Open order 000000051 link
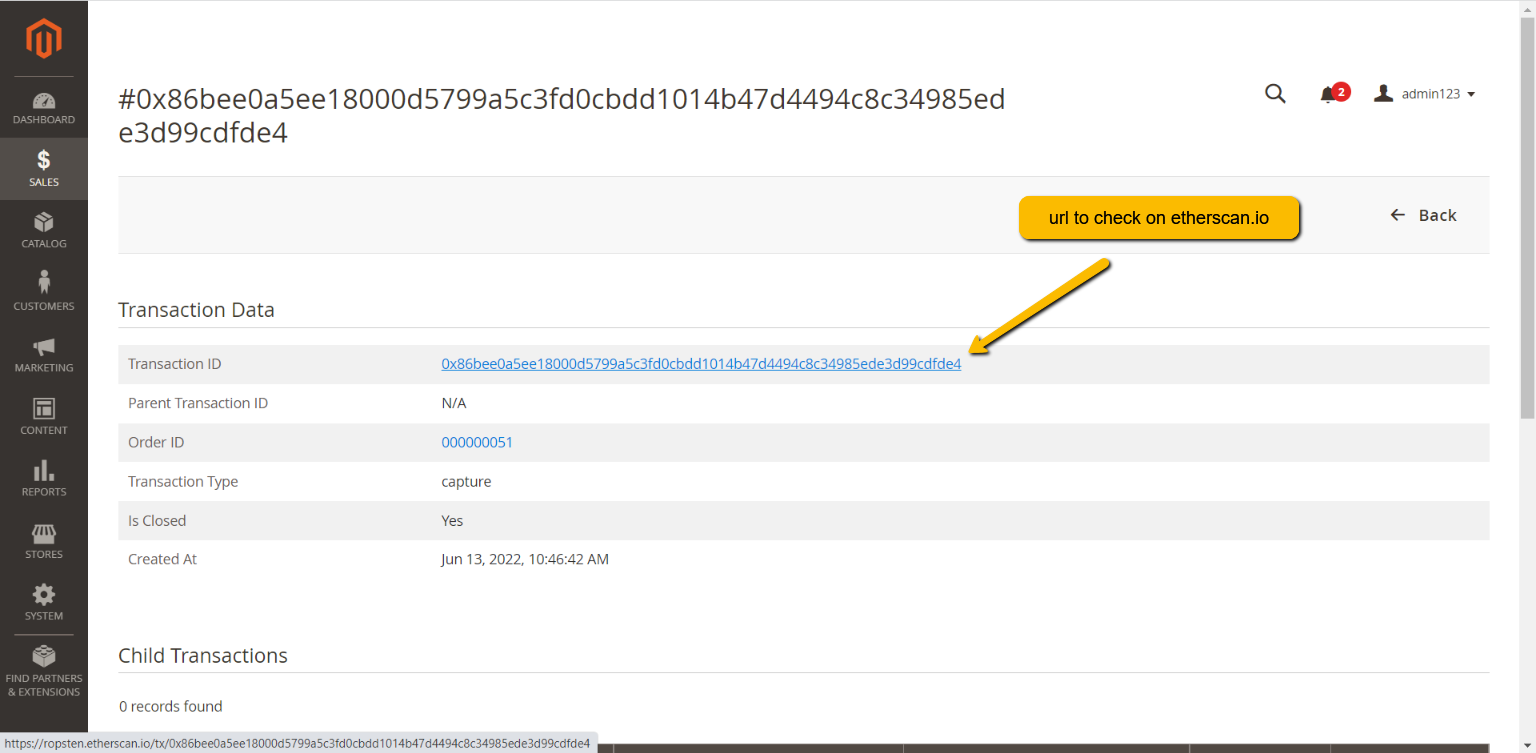1536x753 pixels. pos(477,442)
